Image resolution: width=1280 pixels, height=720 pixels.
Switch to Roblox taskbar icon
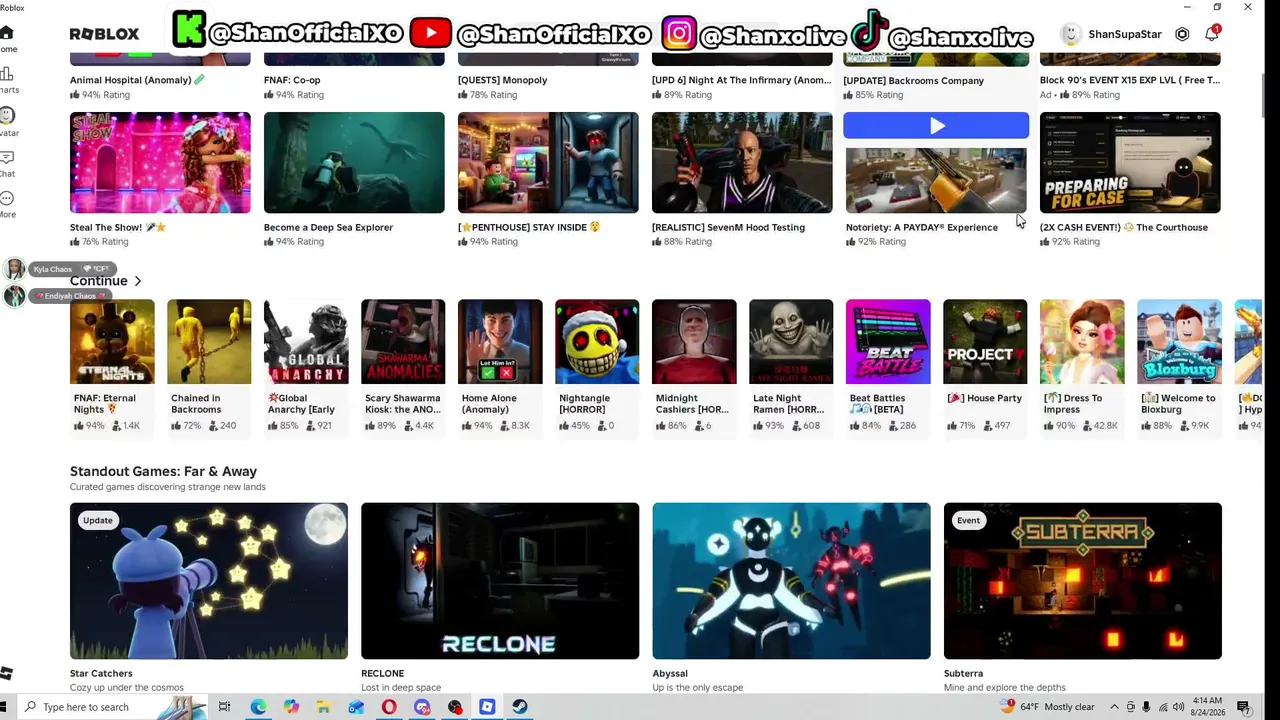[487, 707]
